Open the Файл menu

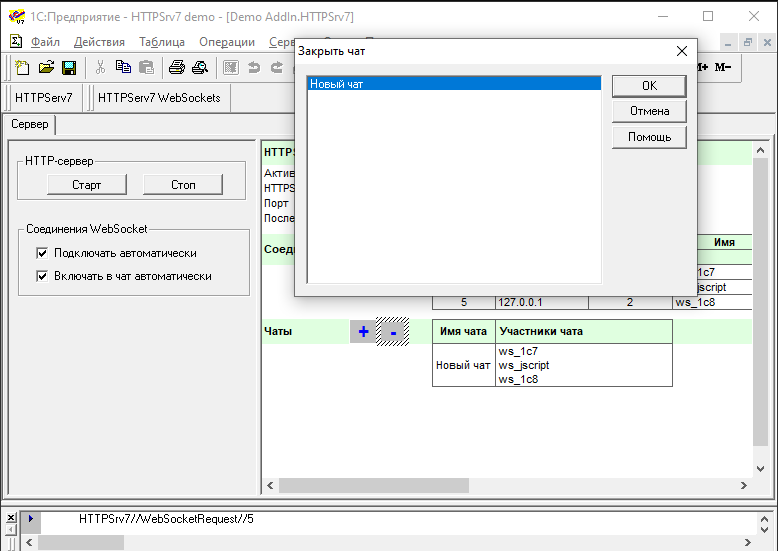pos(45,42)
